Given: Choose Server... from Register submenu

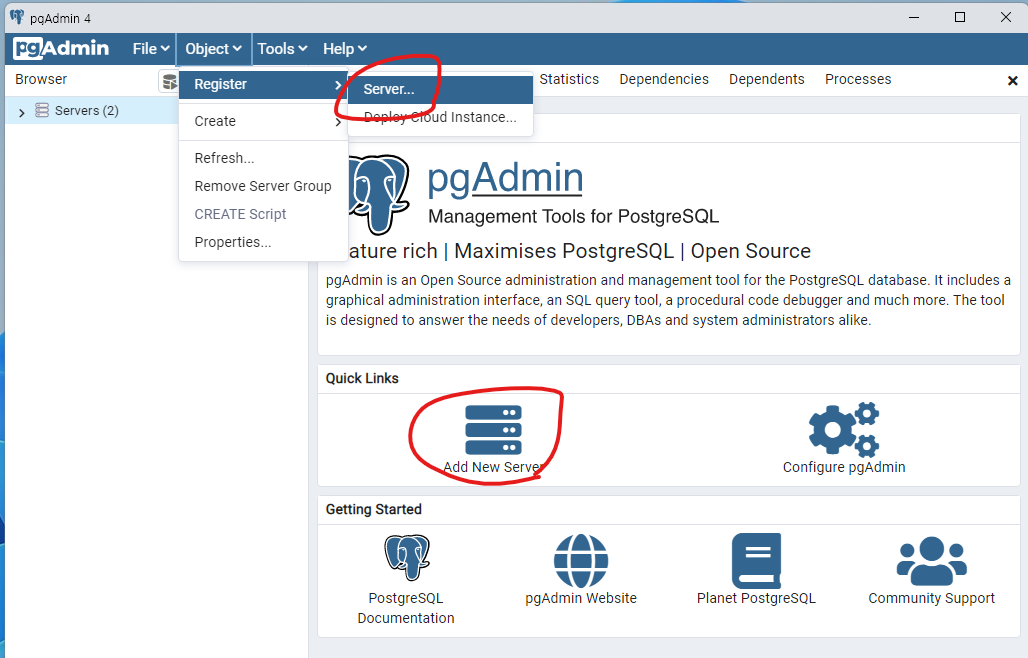Looking at the screenshot, I should click(440, 89).
